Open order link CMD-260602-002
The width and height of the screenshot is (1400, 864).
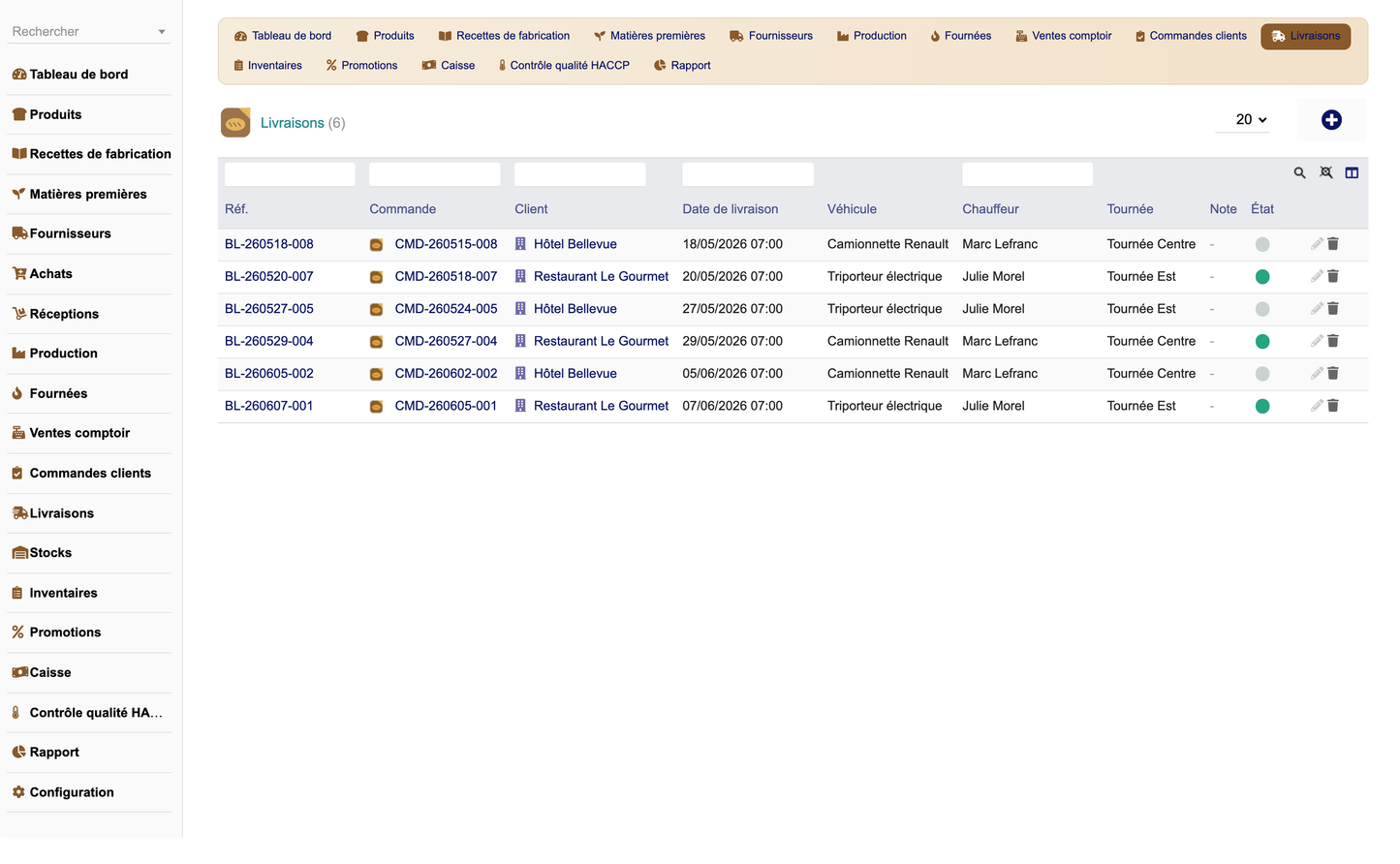(x=446, y=373)
